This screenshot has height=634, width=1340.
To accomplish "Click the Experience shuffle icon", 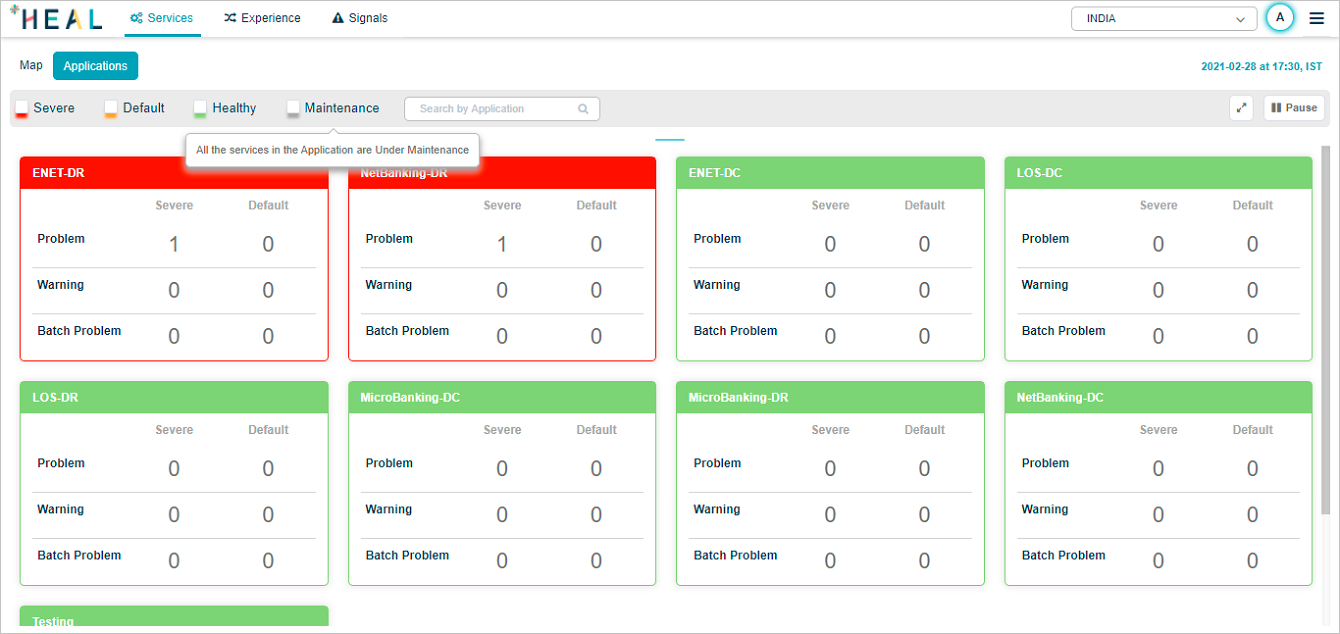I will (230, 18).
